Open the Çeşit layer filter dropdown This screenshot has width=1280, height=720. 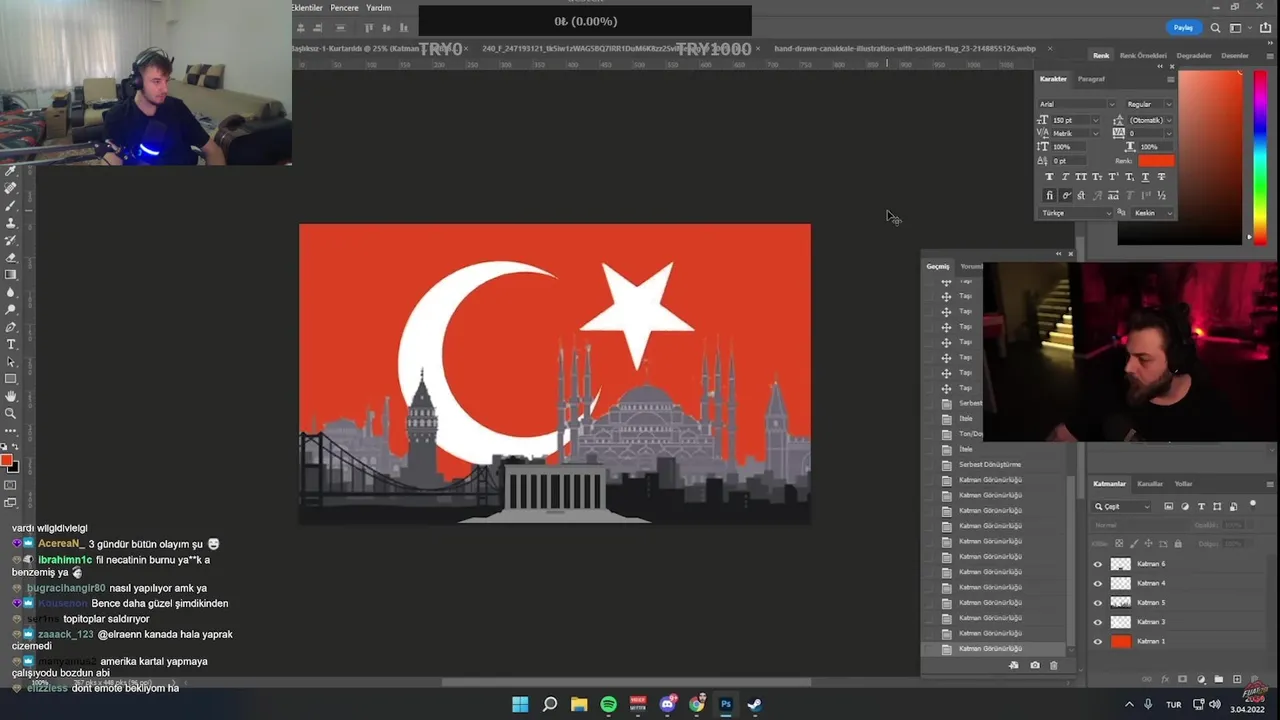pyautogui.click(x=1121, y=507)
